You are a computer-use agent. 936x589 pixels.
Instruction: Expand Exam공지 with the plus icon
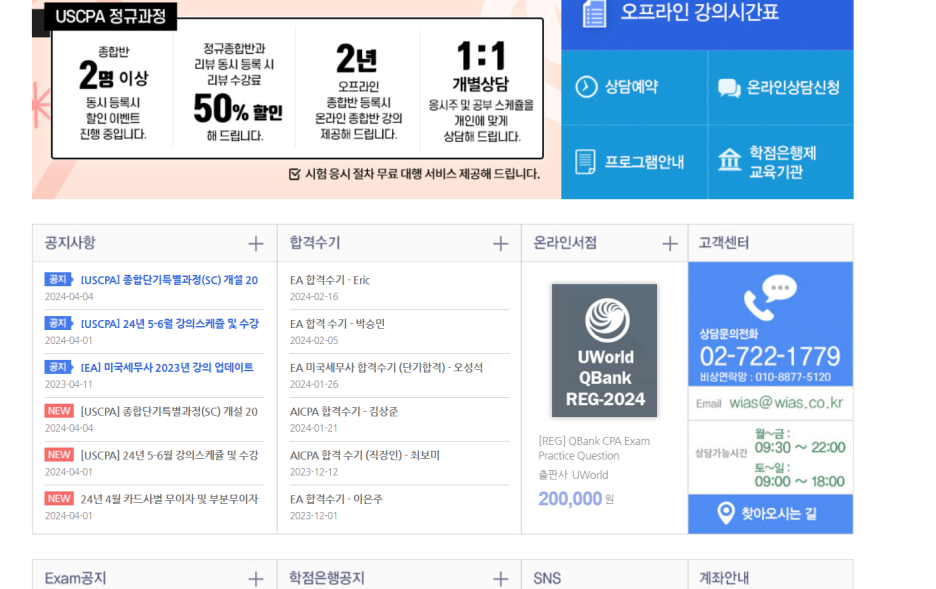pos(255,579)
